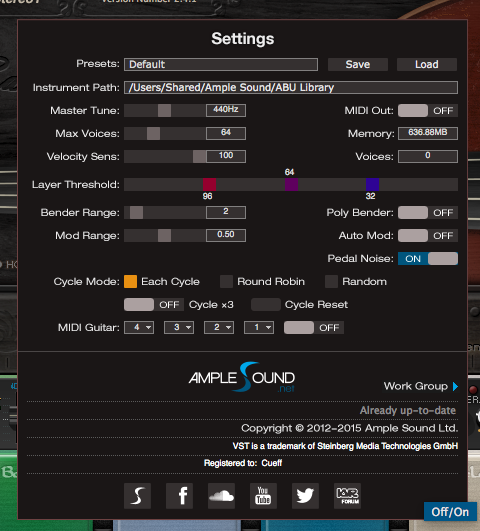
Task: Open the KVR Forum icon
Action: (x=347, y=496)
